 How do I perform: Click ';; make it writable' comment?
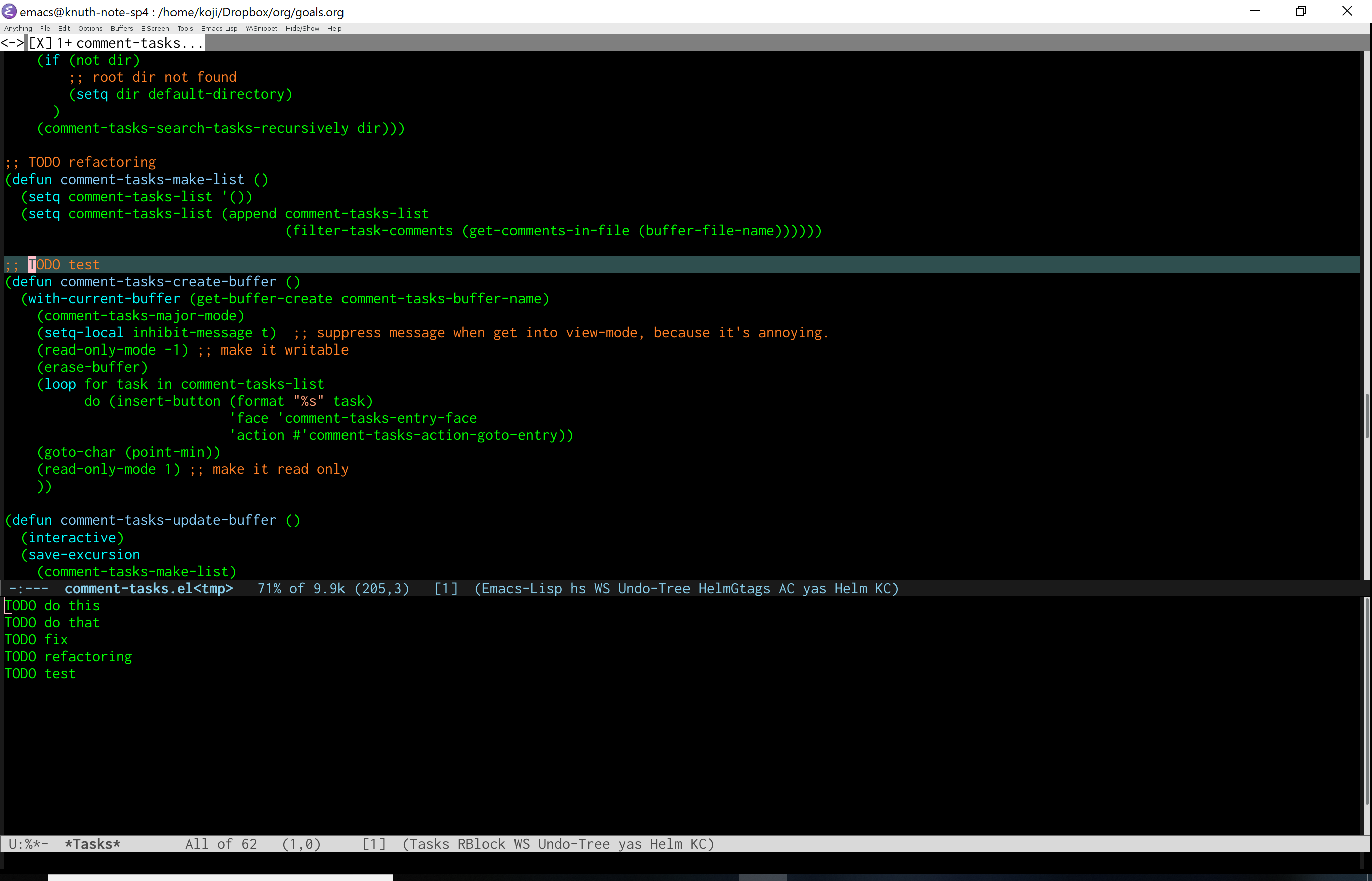[273, 350]
